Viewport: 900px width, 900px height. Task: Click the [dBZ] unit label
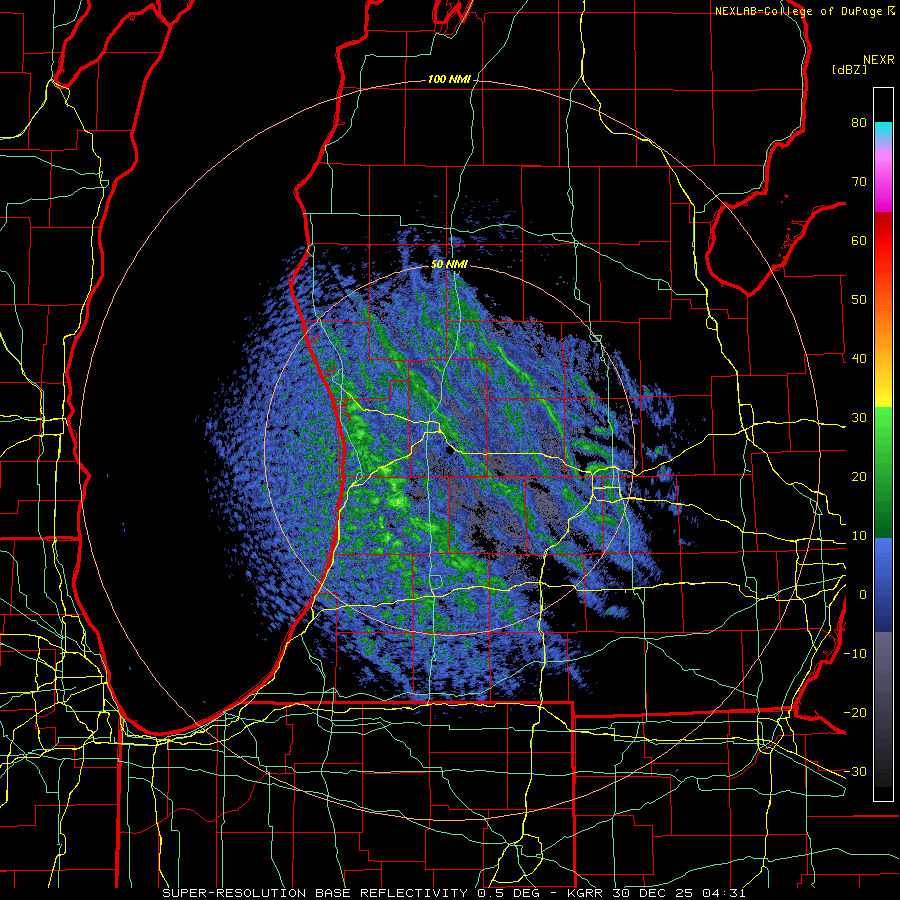pyautogui.click(x=849, y=69)
